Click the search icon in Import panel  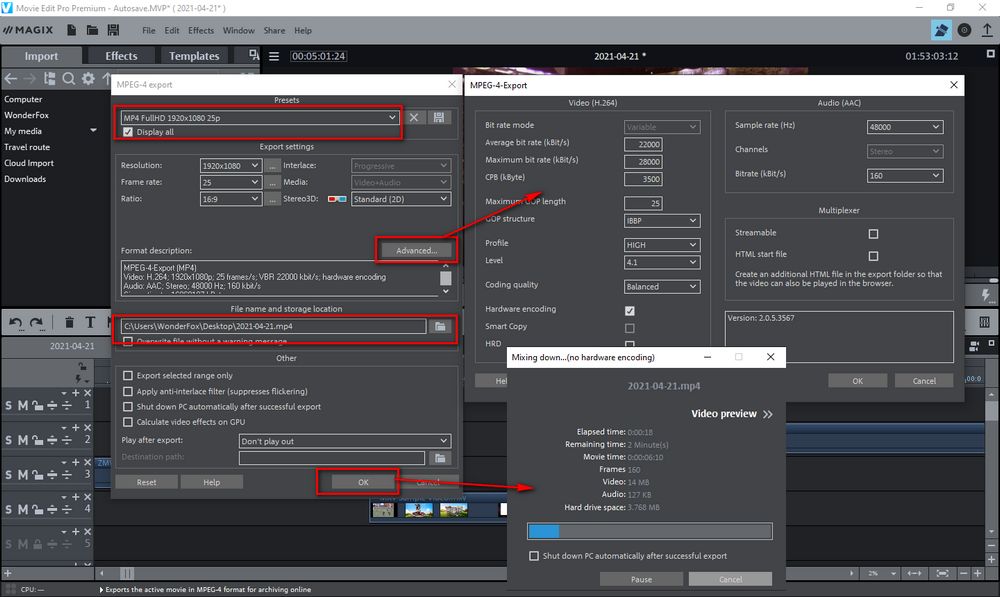pyautogui.click(x=68, y=78)
